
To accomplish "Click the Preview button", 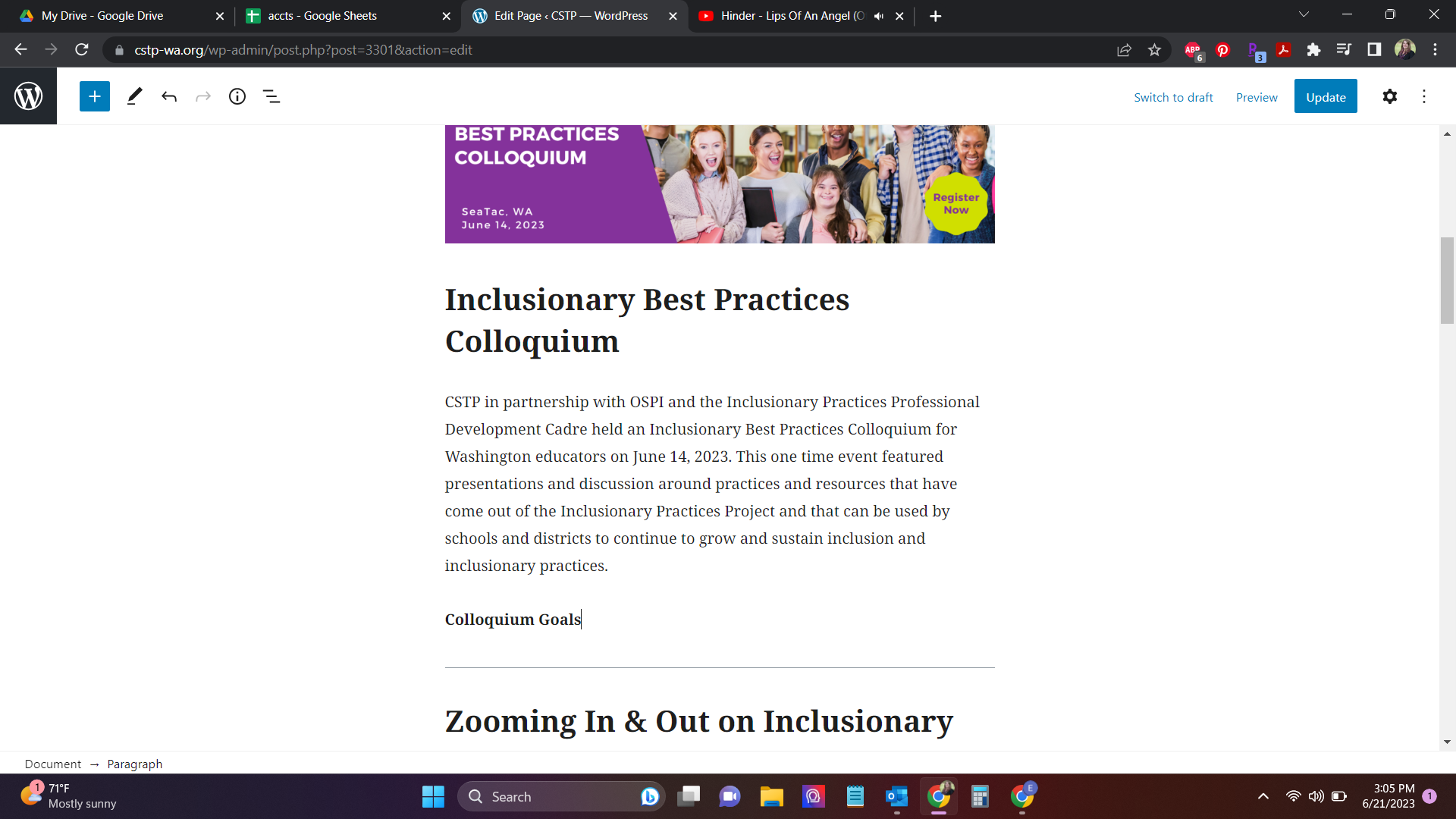I will click(1257, 97).
